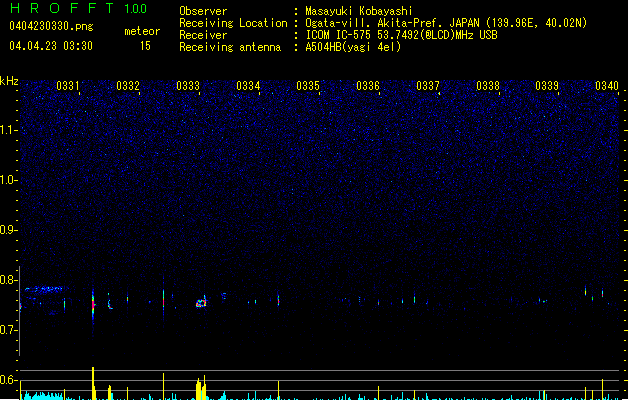Click the date 04.04.23 03:30
This screenshot has height=400, width=629.
click(x=51, y=46)
